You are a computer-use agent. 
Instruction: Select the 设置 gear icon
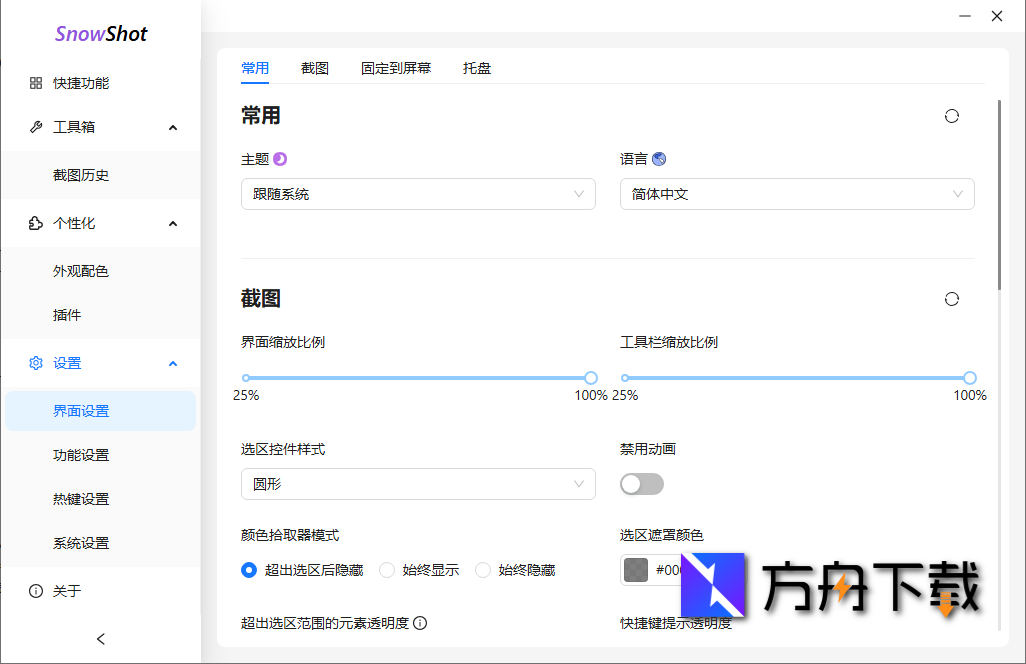click(x=36, y=363)
